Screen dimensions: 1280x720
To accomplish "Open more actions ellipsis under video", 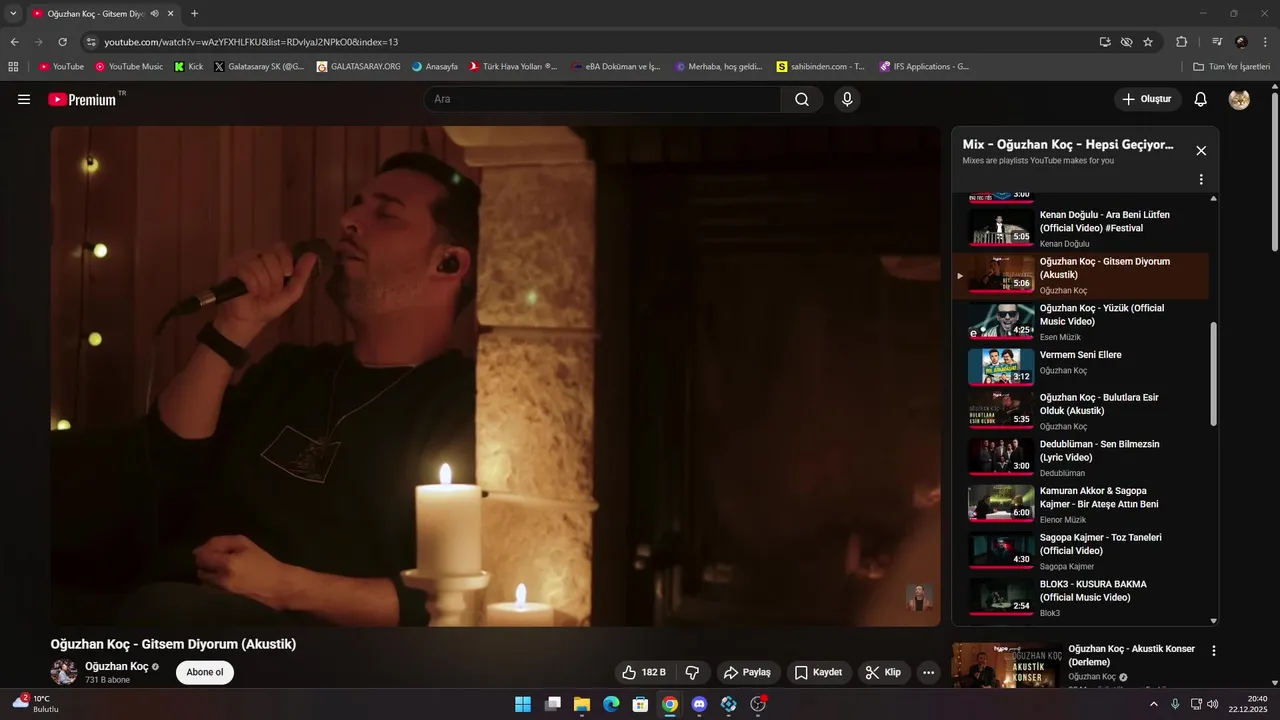I will pos(928,672).
